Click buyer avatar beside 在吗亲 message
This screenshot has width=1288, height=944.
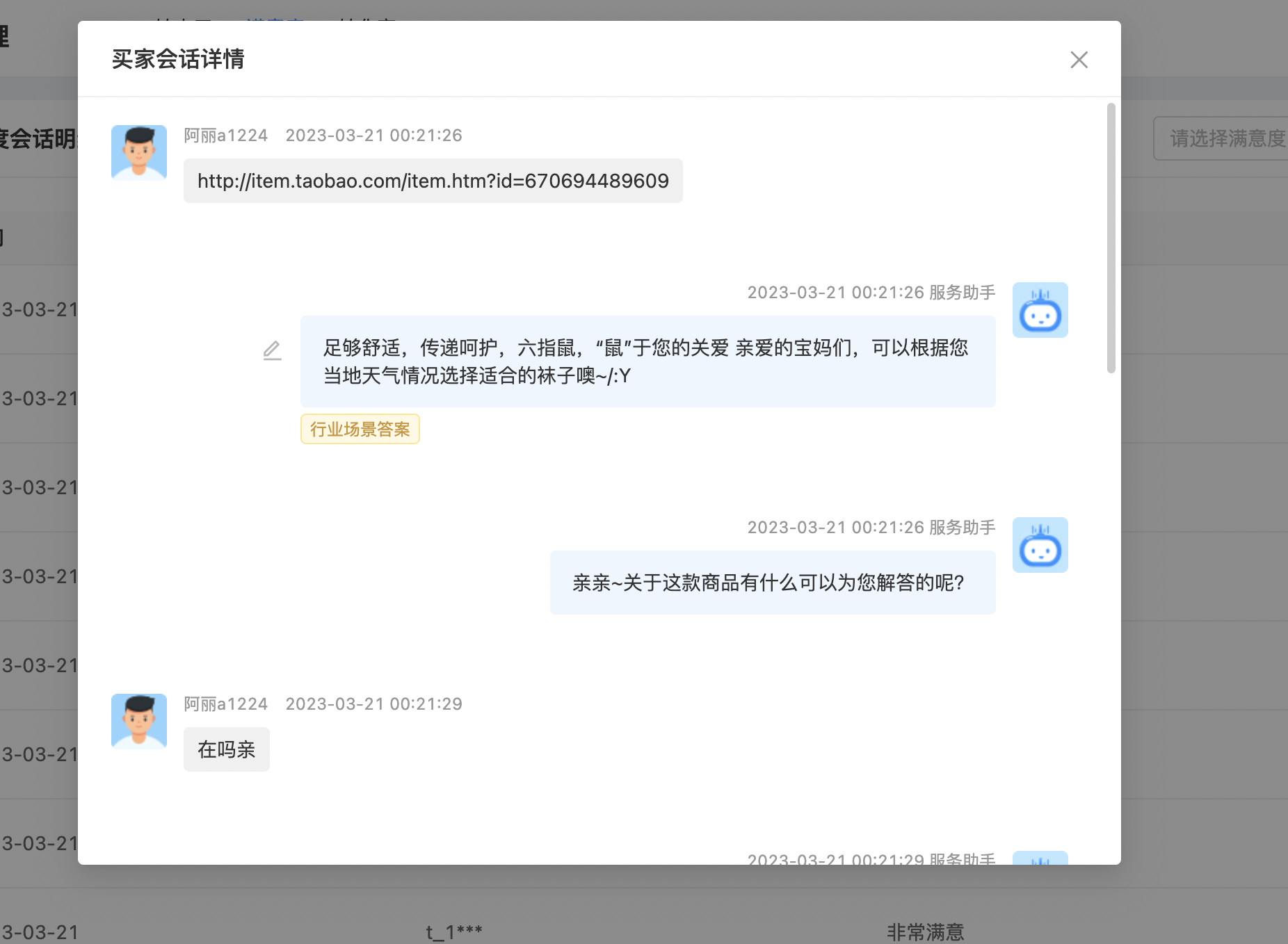[x=139, y=721]
